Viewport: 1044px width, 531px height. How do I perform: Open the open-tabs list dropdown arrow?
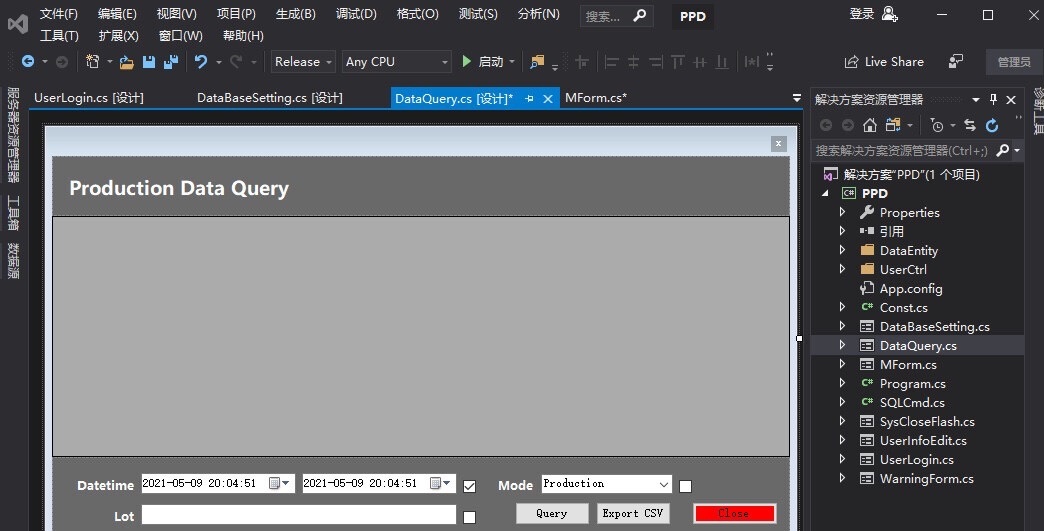tap(796, 98)
